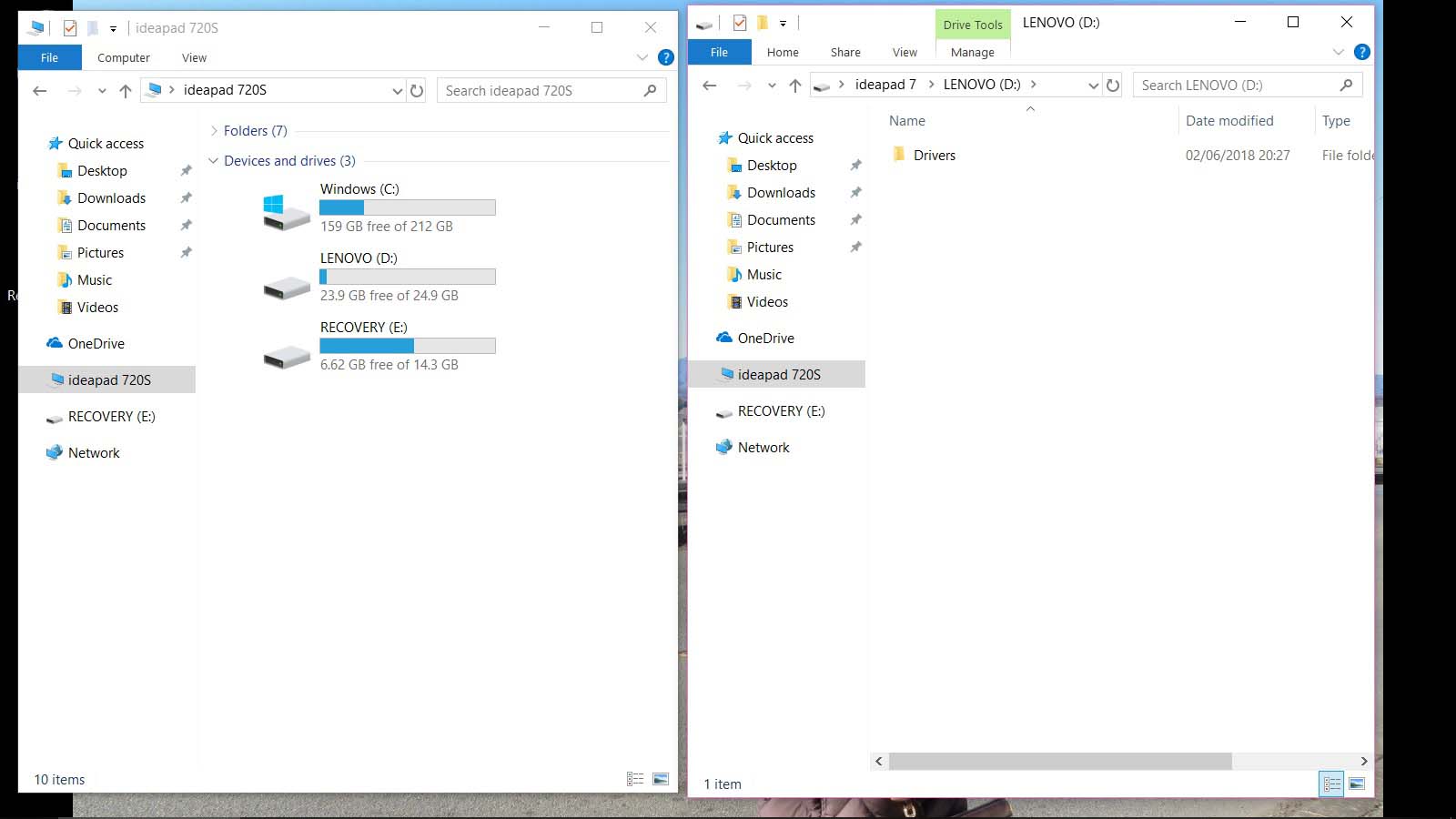Screen dimensions: 1456x819
Task: Click New folder icon in ideapad 720S title bar
Action: pos(93,28)
